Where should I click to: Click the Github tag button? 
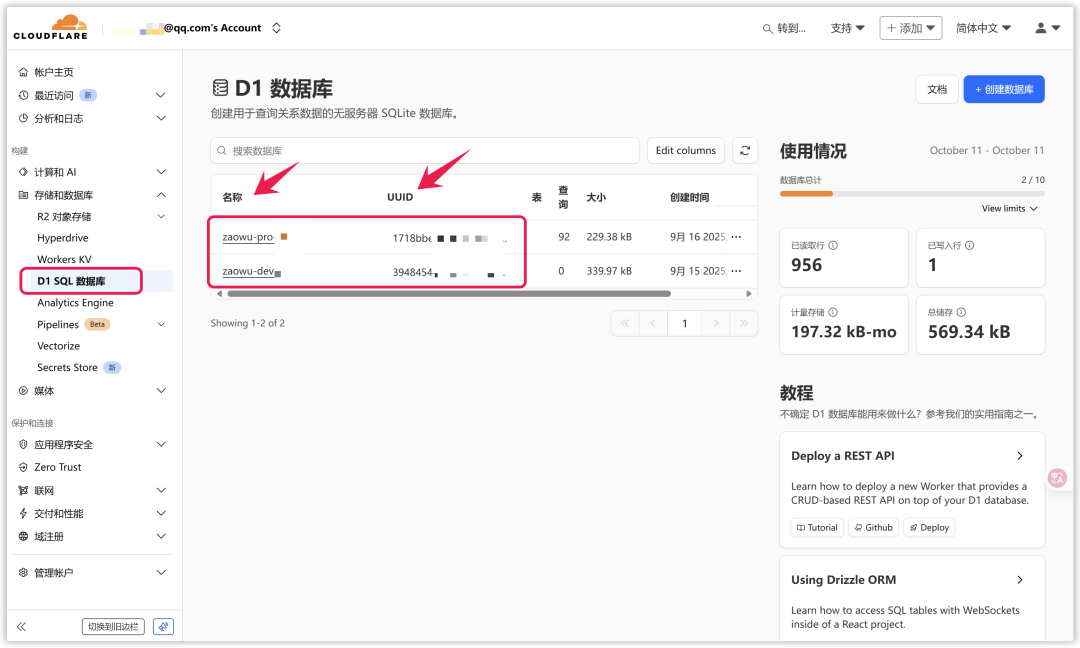click(873, 528)
